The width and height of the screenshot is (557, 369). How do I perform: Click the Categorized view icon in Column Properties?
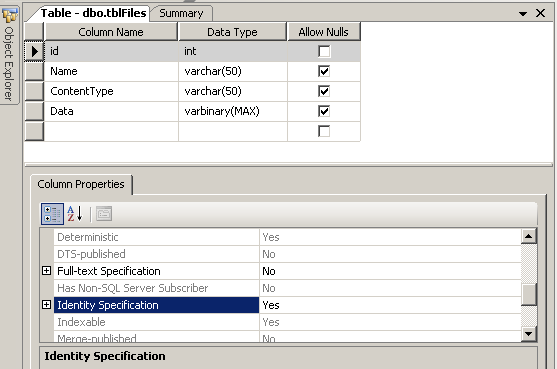coord(52,214)
